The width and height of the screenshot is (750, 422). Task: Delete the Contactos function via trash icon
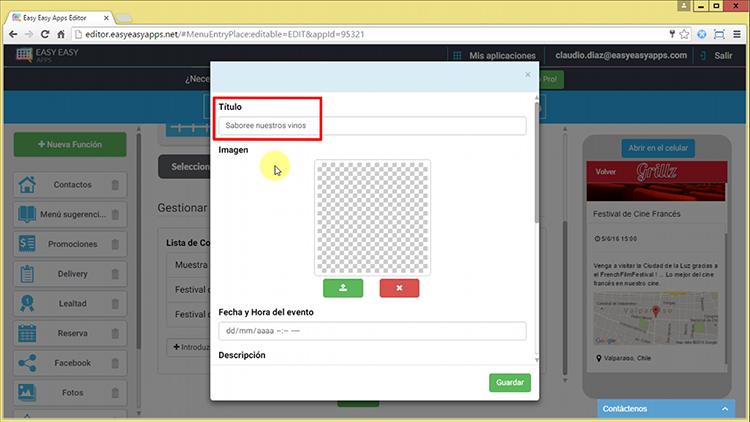click(x=115, y=185)
